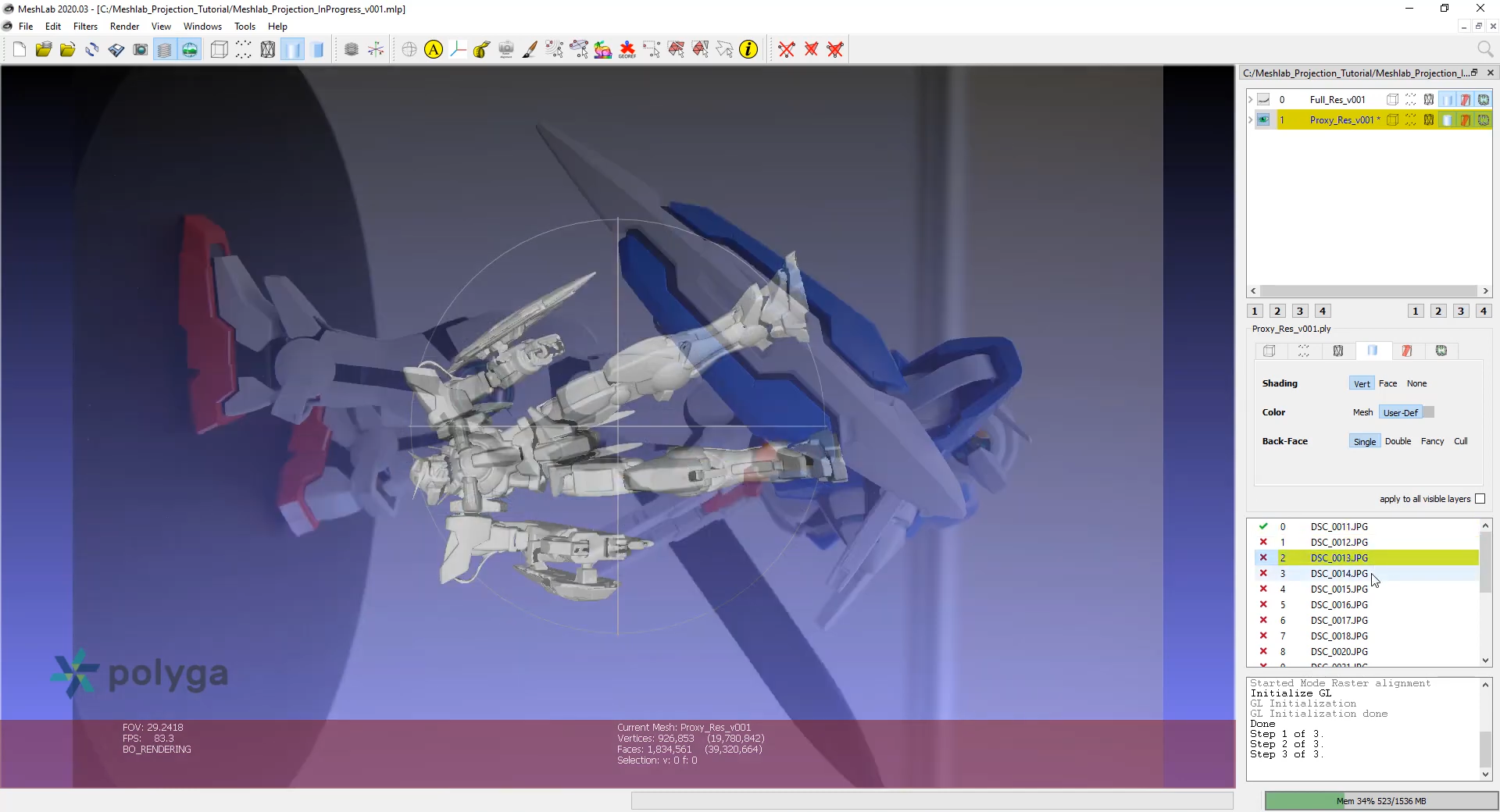The width and height of the screenshot is (1500, 812).
Task: Click the trackball globe icon
Action: (x=409, y=50)
